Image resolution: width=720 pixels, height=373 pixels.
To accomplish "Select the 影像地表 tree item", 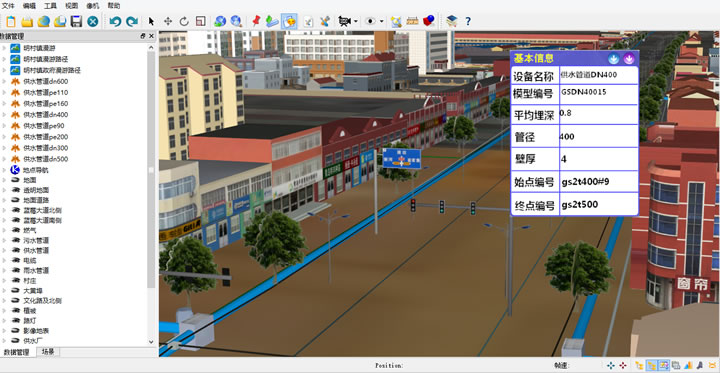I will (x=36, y=331).
